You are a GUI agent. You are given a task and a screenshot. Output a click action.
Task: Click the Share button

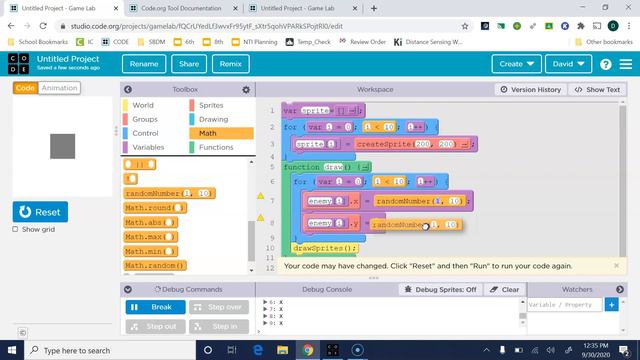pyautogui.click(x=189, y=64)
